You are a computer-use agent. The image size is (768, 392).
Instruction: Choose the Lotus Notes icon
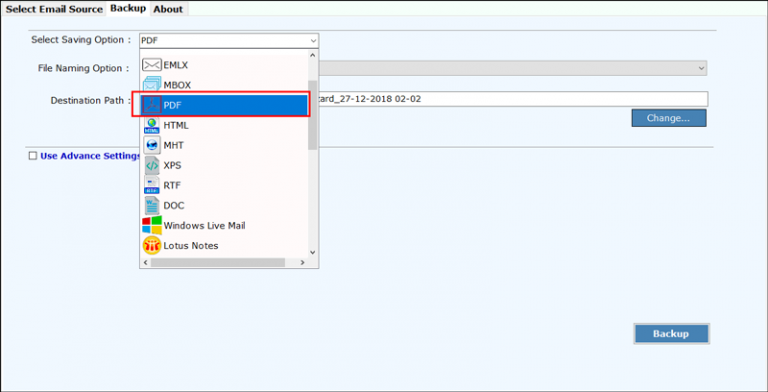[152, 245]
